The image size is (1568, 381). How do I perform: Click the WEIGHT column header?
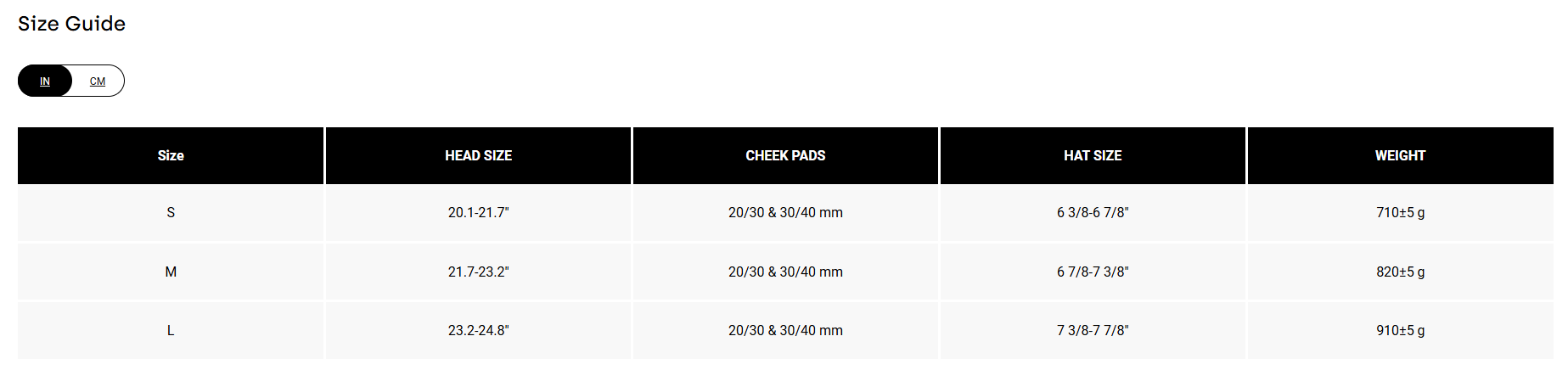[x=1400, y=155]
